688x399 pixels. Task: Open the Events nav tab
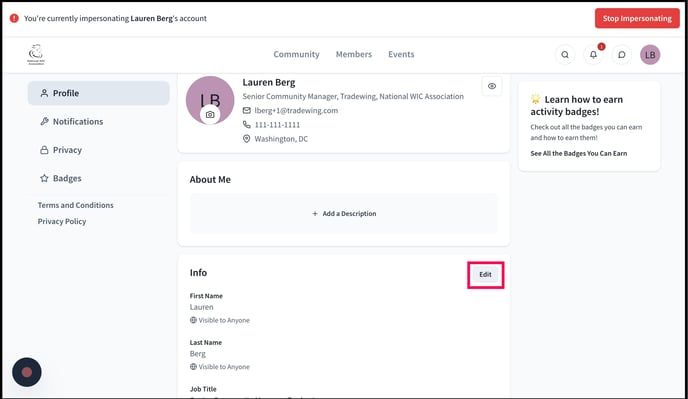(x=401, y=54)
